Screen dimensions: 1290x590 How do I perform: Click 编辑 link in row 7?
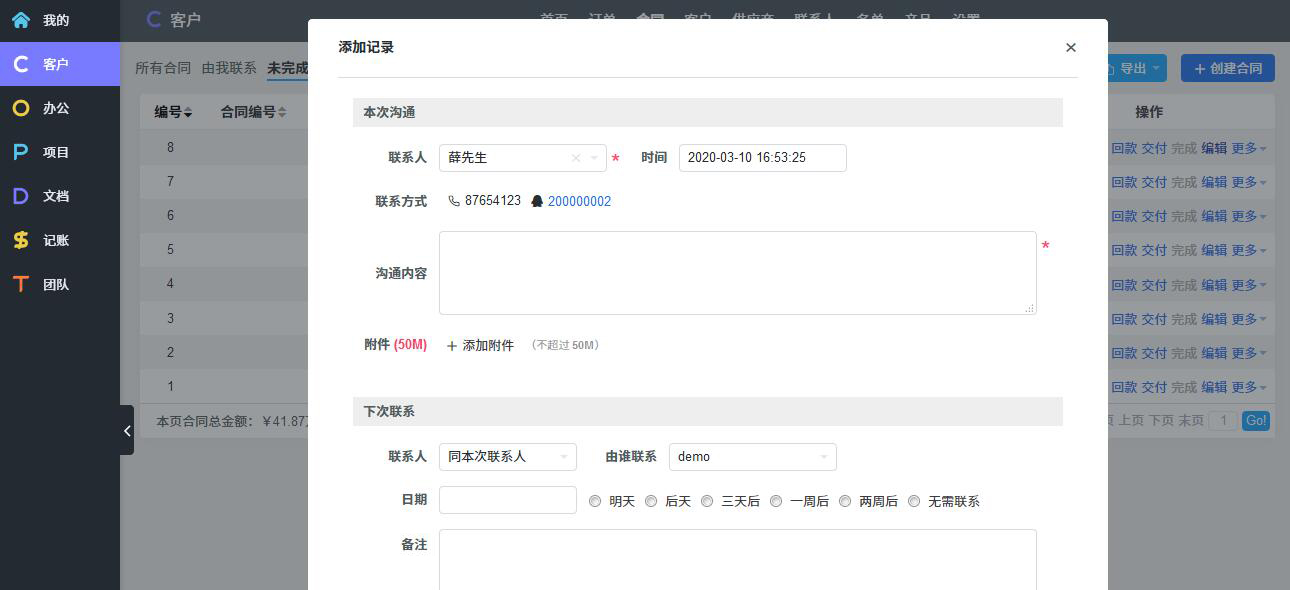1214,182
